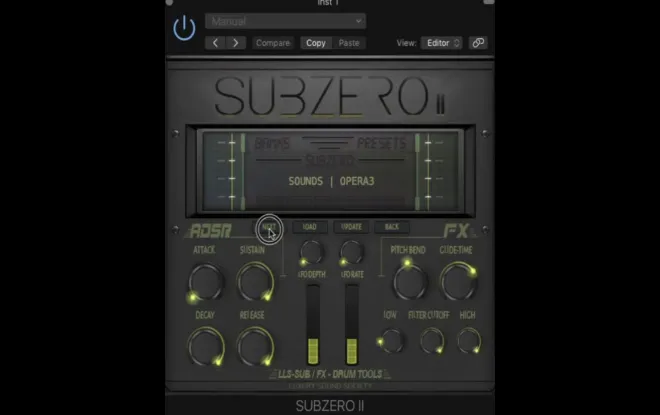This screenshot has height=415, width=660.
Task: Go to next preset arrow
Action: point(236,43)
